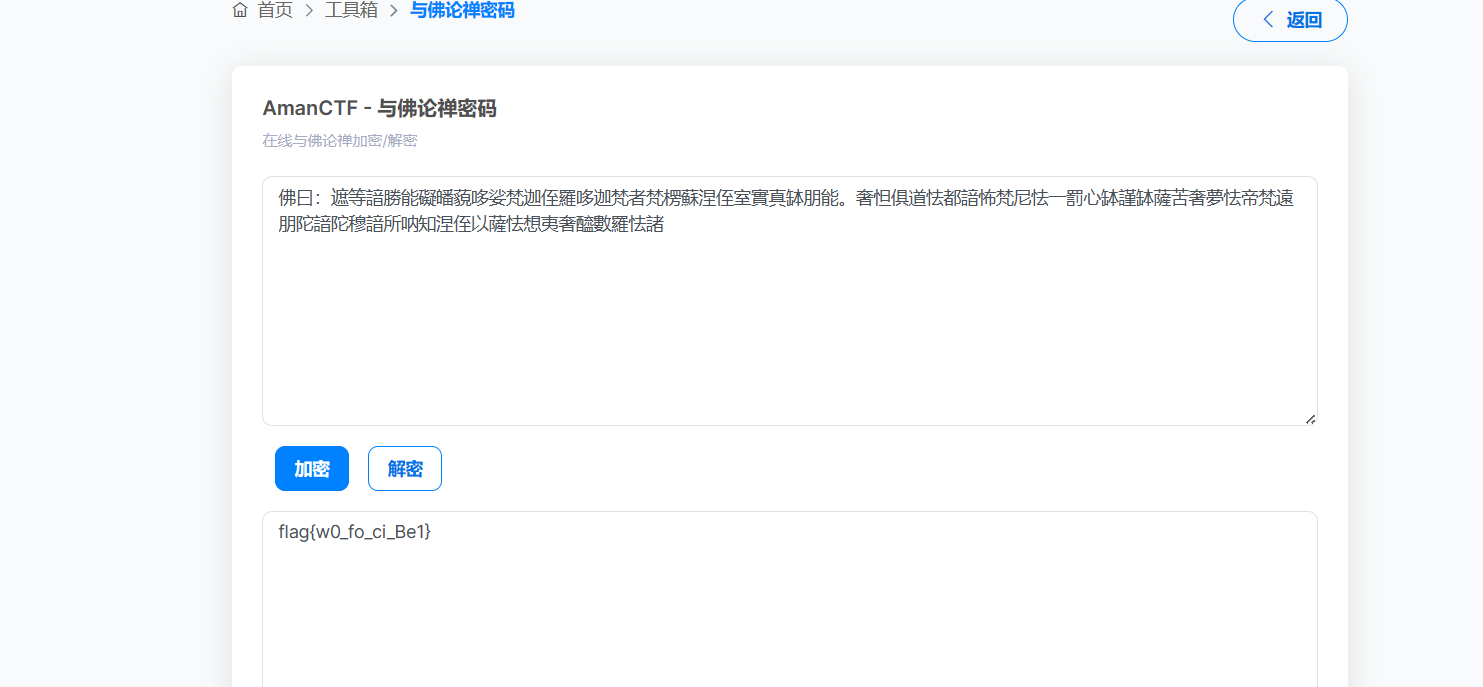Click the 解密 decrypt button

[x=405, y=469]
